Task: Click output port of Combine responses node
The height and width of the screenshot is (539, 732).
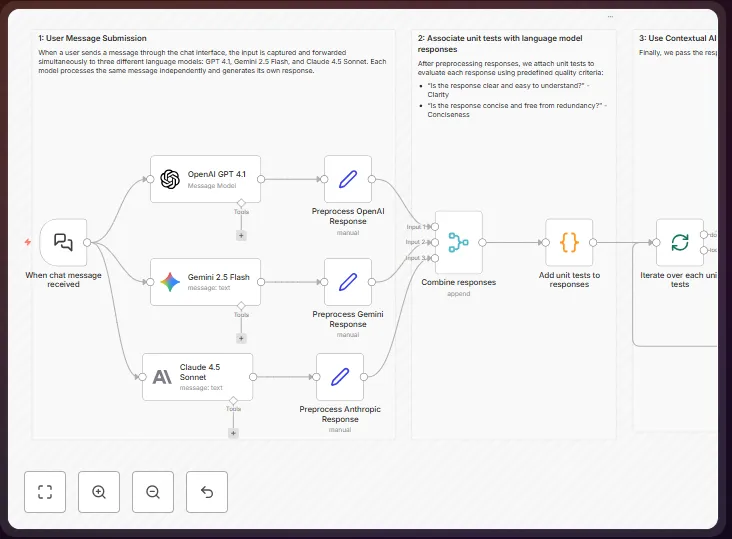Action: 482,242
